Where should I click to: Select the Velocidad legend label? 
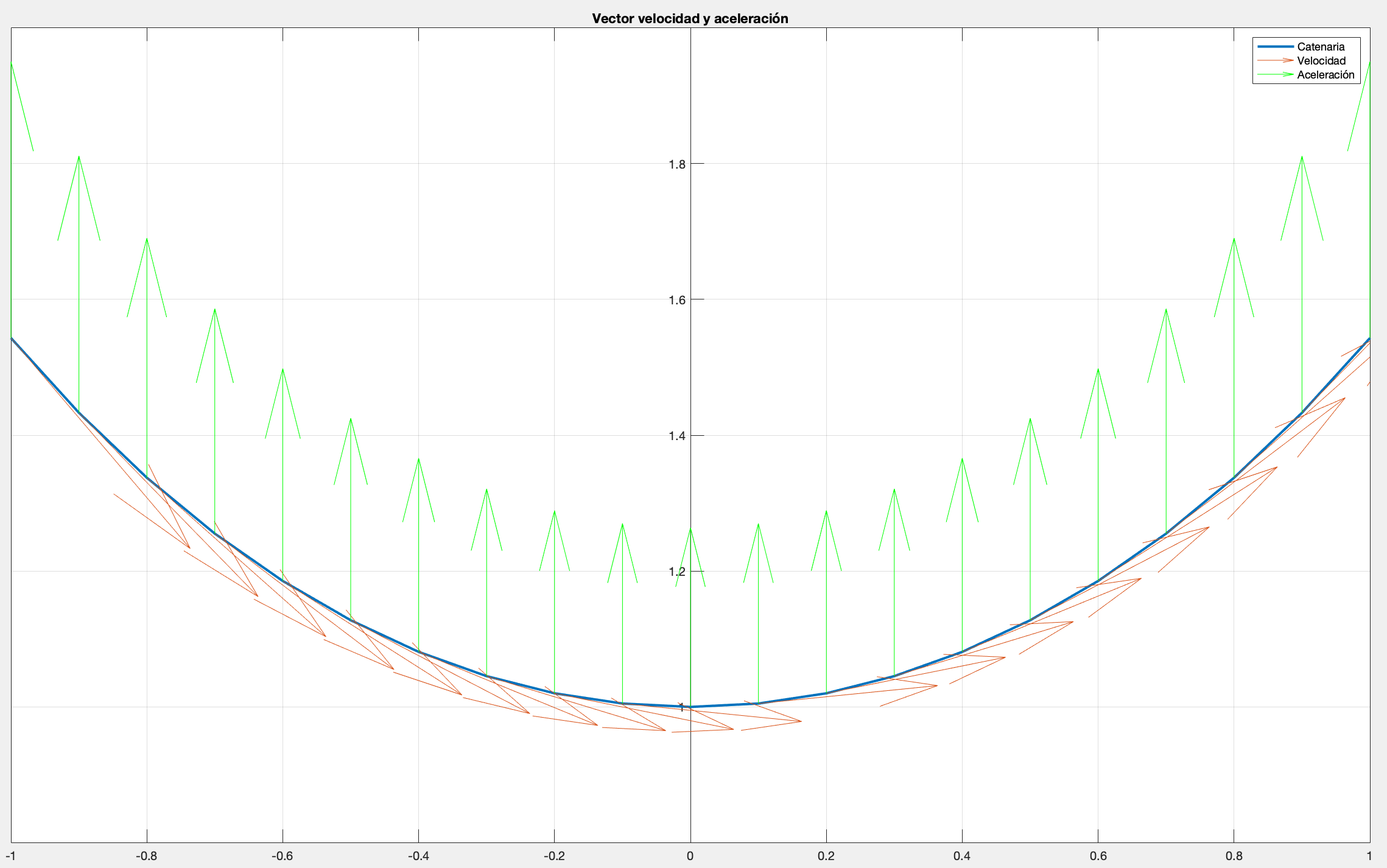point(1321,61)
